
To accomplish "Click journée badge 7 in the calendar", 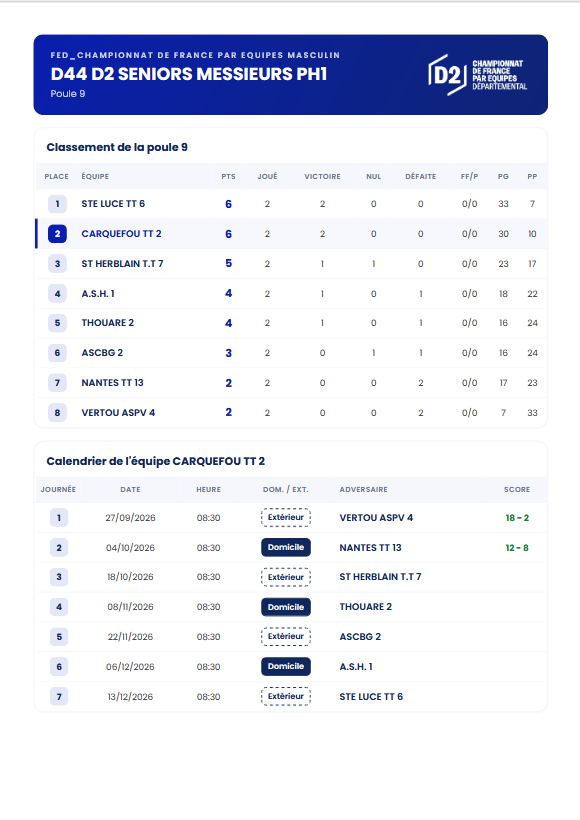I will coord(59,697).
